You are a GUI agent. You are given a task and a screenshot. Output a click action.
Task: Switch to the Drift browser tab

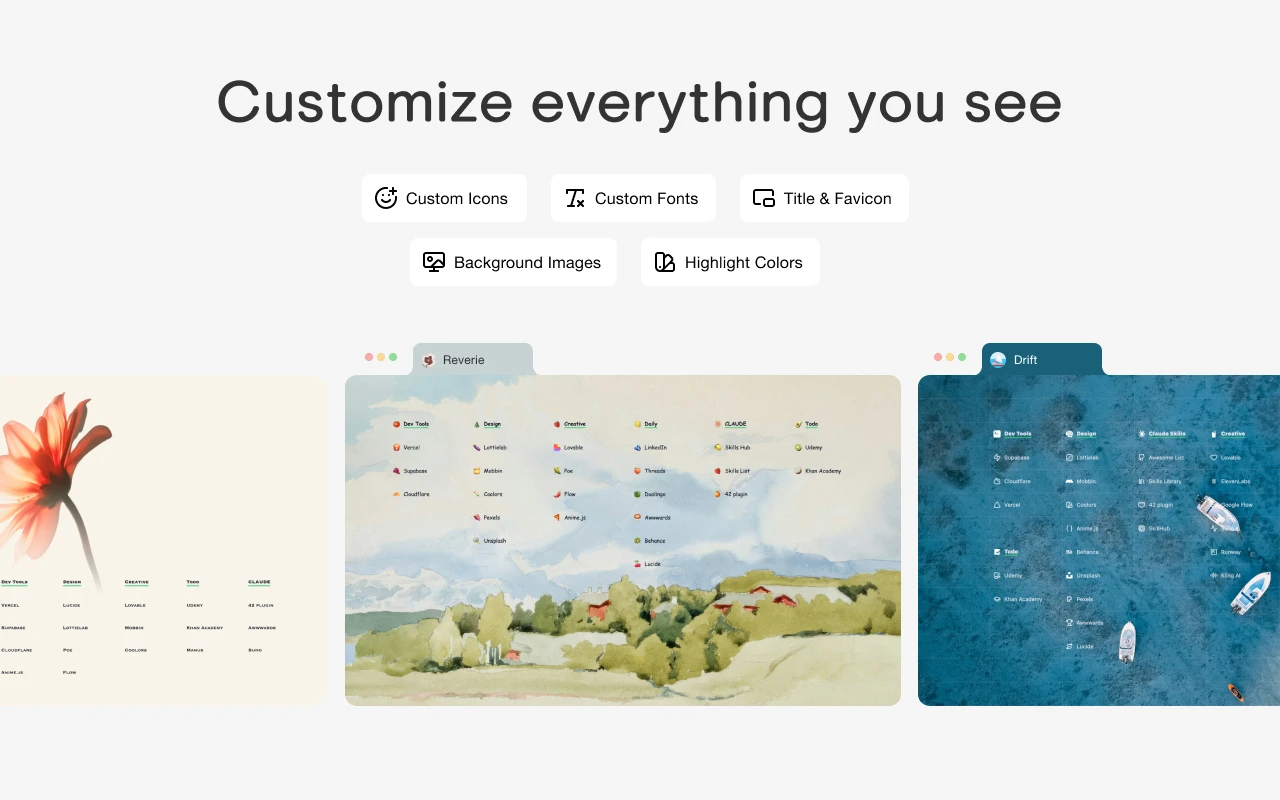[1040, 360]
